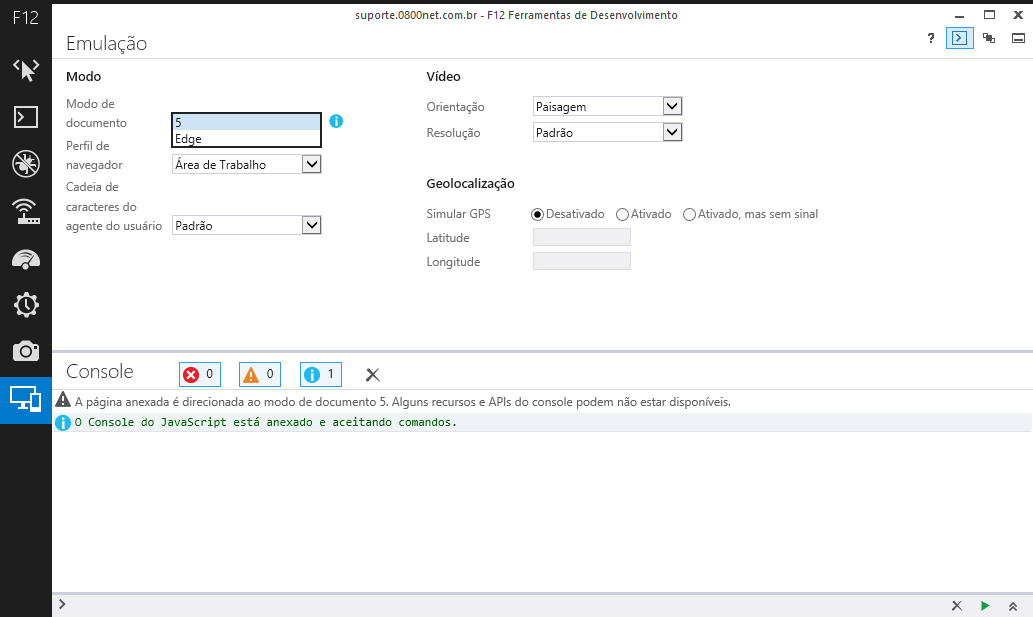This screenshot has width=1033, height=617.
Task: Open the Console tool in sidebar
Action: (26, 117)
